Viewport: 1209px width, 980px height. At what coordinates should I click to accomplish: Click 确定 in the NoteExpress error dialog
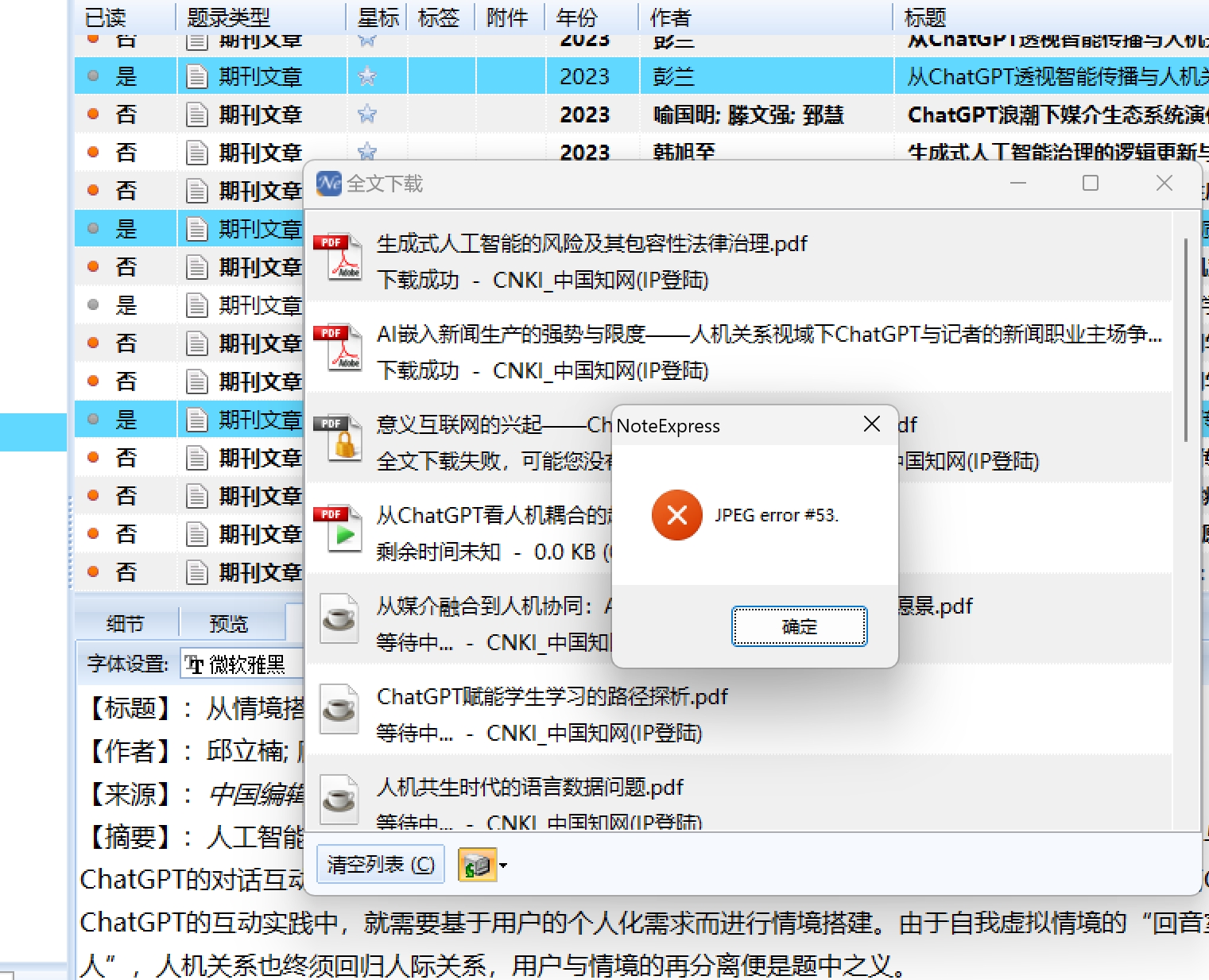(x=799, y=626)
